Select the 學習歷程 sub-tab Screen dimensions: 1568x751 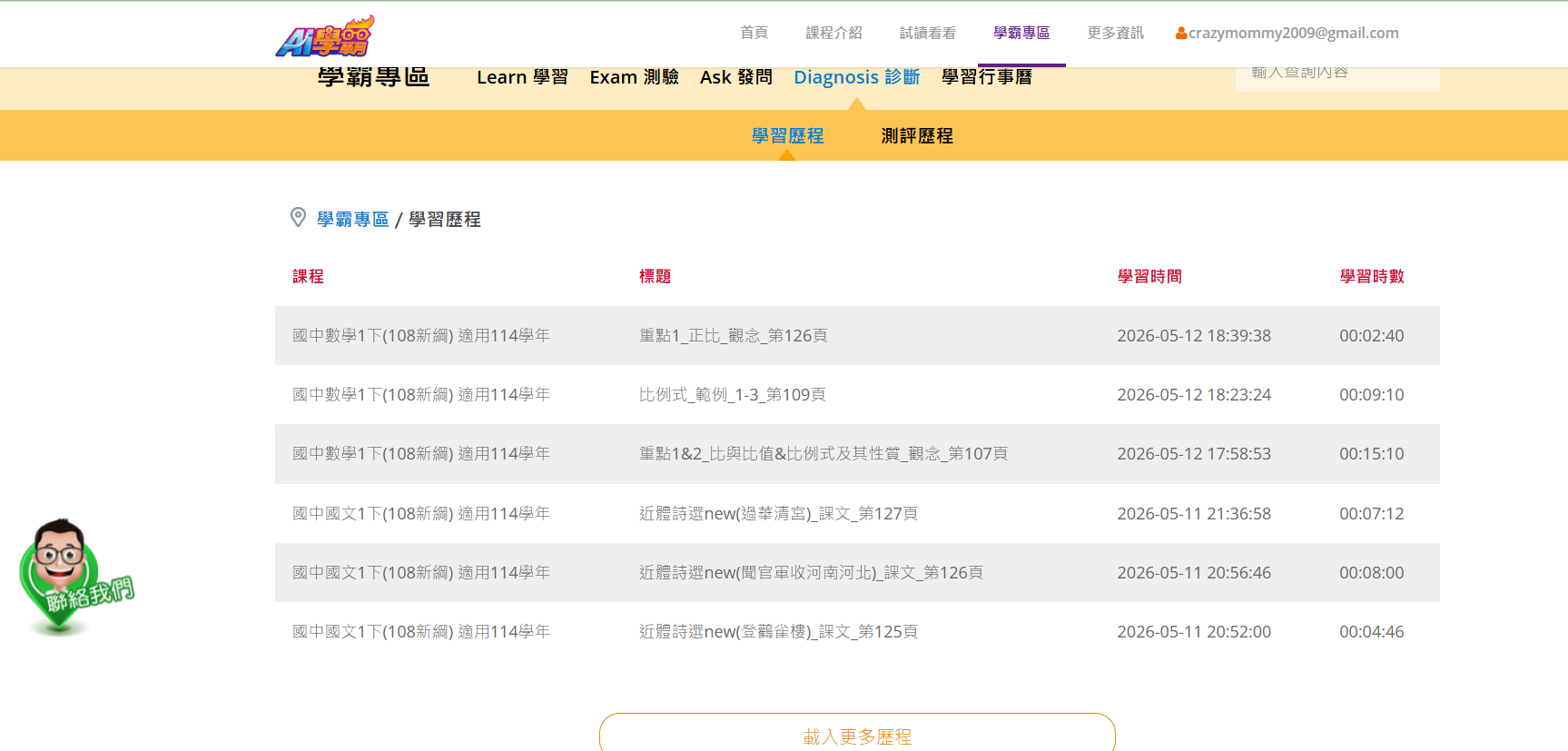click(787, 135)
